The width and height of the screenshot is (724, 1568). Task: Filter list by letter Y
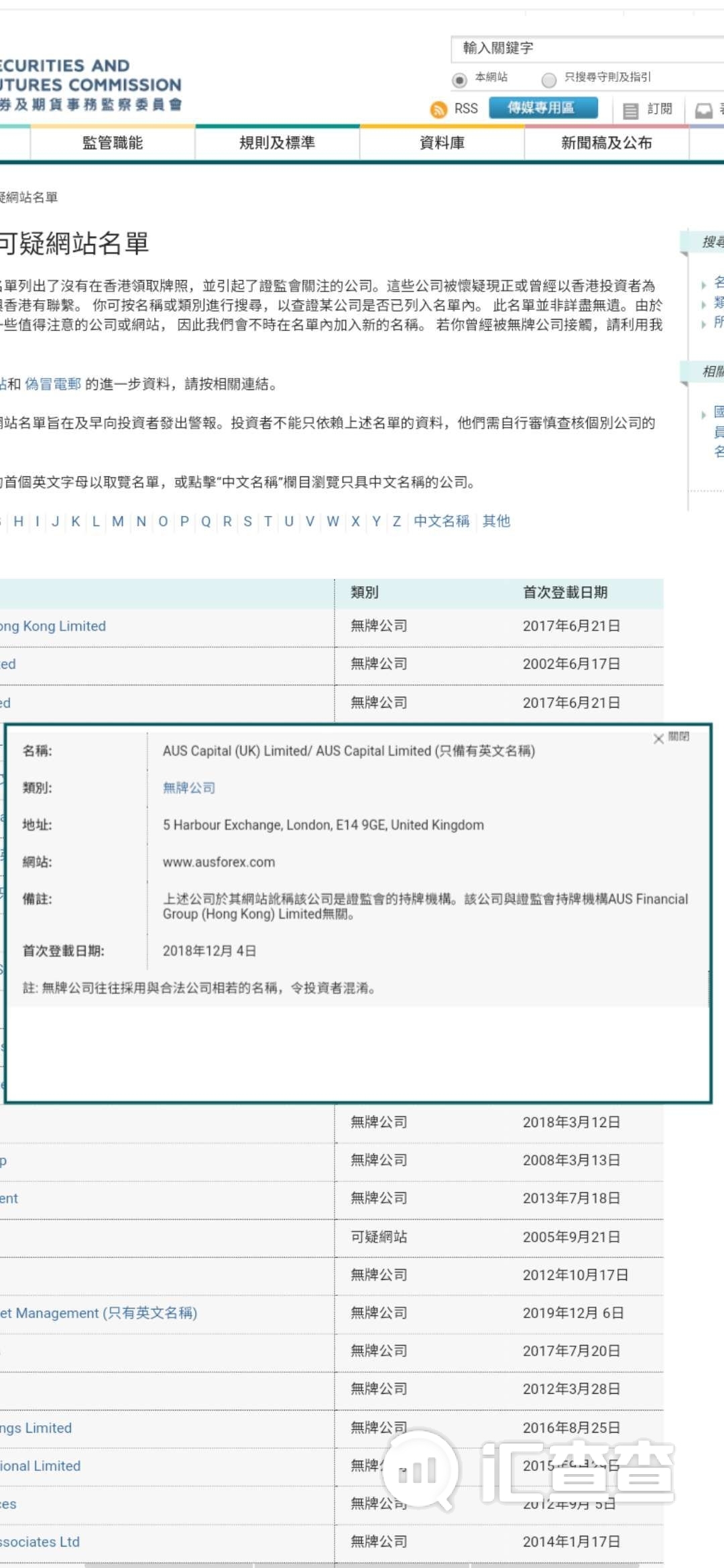coord(376,521)
